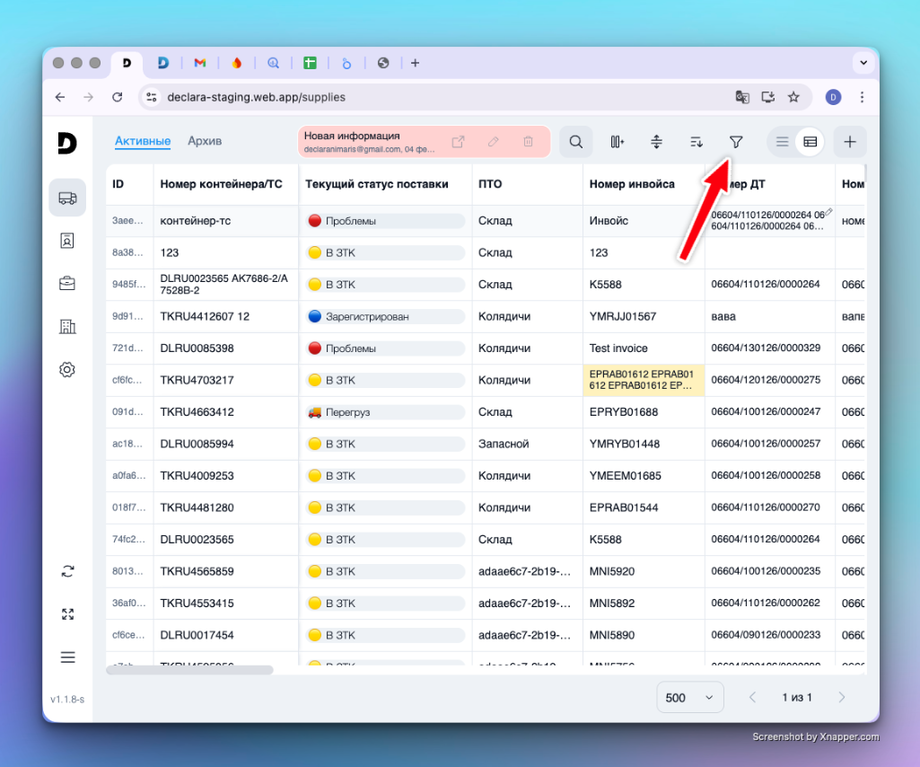Click the horizontal table scrollbar
The width and height of the screenshot is (920, 767).
[190, 670]
